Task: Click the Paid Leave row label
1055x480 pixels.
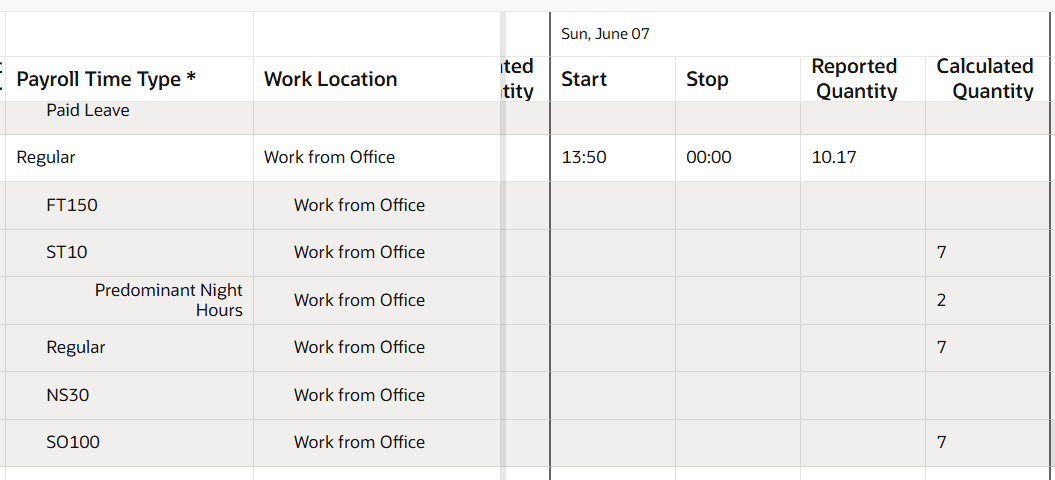Action: tap(88, 110)
